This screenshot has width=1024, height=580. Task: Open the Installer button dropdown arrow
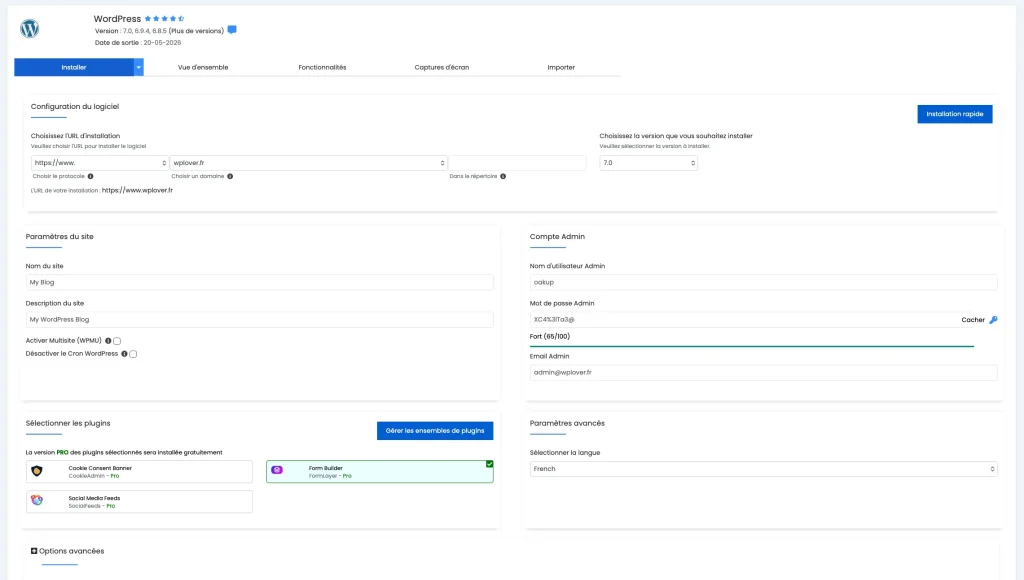pos(138,67)
